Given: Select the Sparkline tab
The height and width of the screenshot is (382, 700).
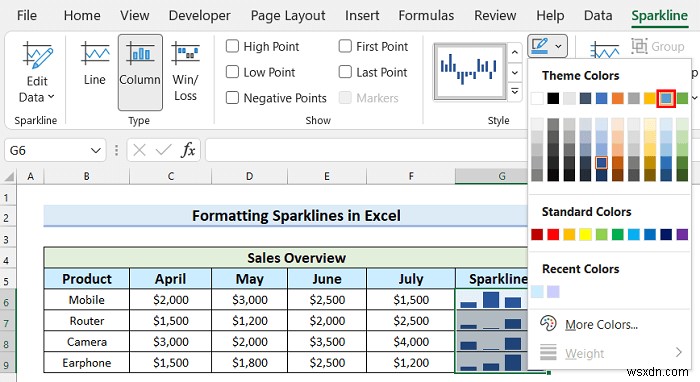Looking at the screenshot, I should pos(659,16).
